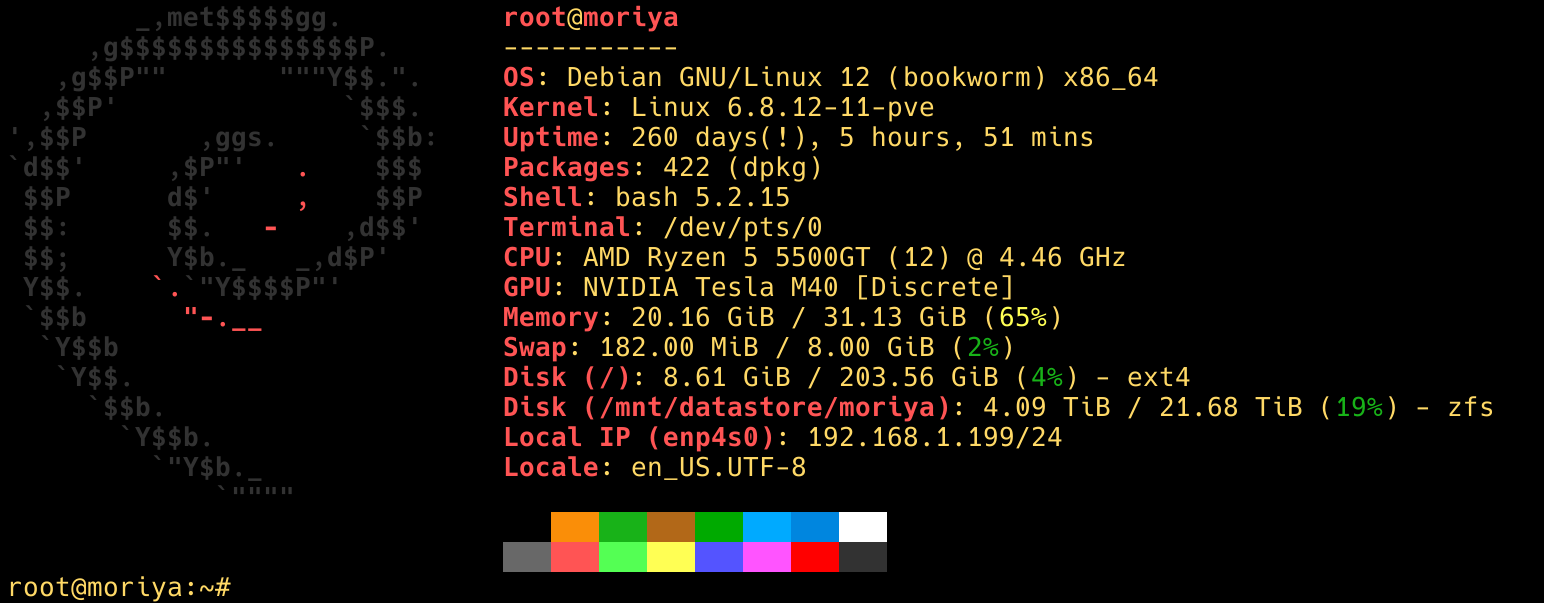1544x603 pixels.
Task: Select the 'Linux 6.8.12-11-pve' kernel value
Action: (x=783, y=108)
